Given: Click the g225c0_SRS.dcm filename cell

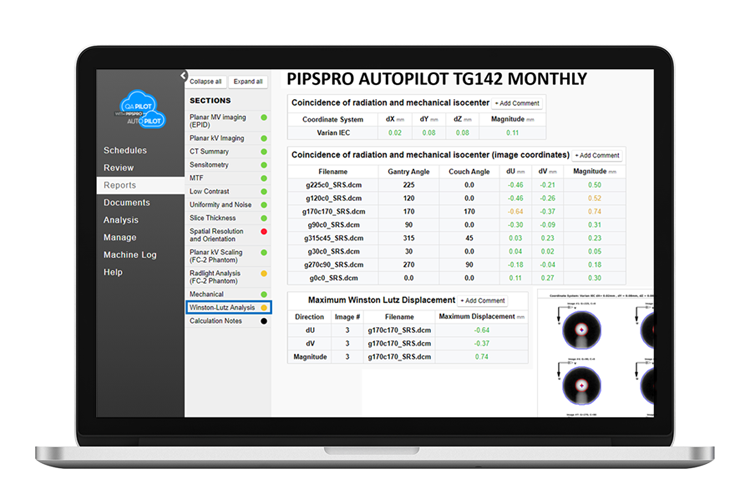Looking at the screenshot, I should point(333,185).
